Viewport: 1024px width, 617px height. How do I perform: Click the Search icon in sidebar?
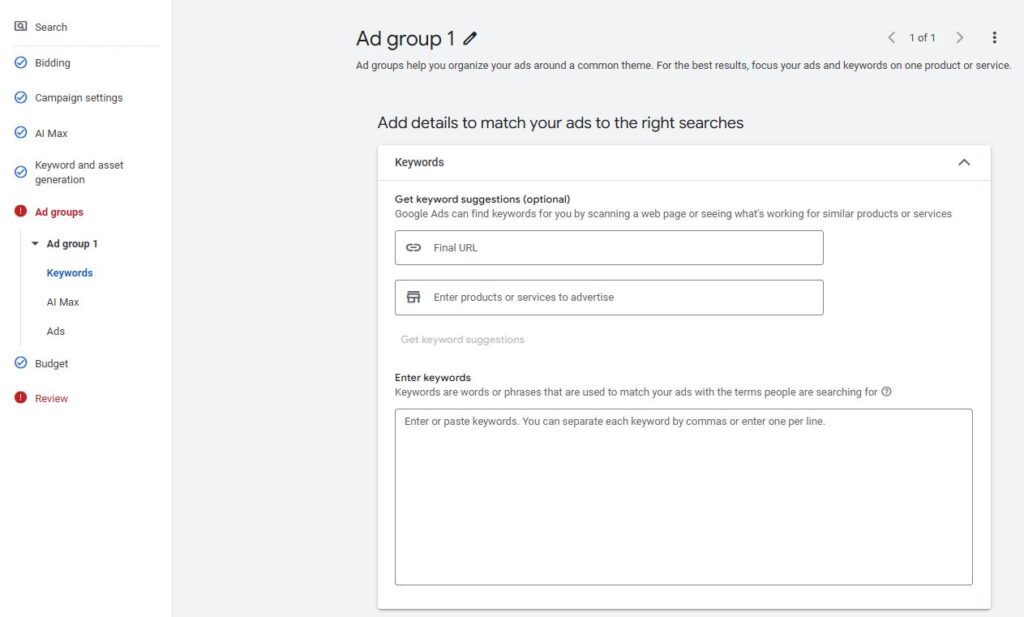point(21,27)
